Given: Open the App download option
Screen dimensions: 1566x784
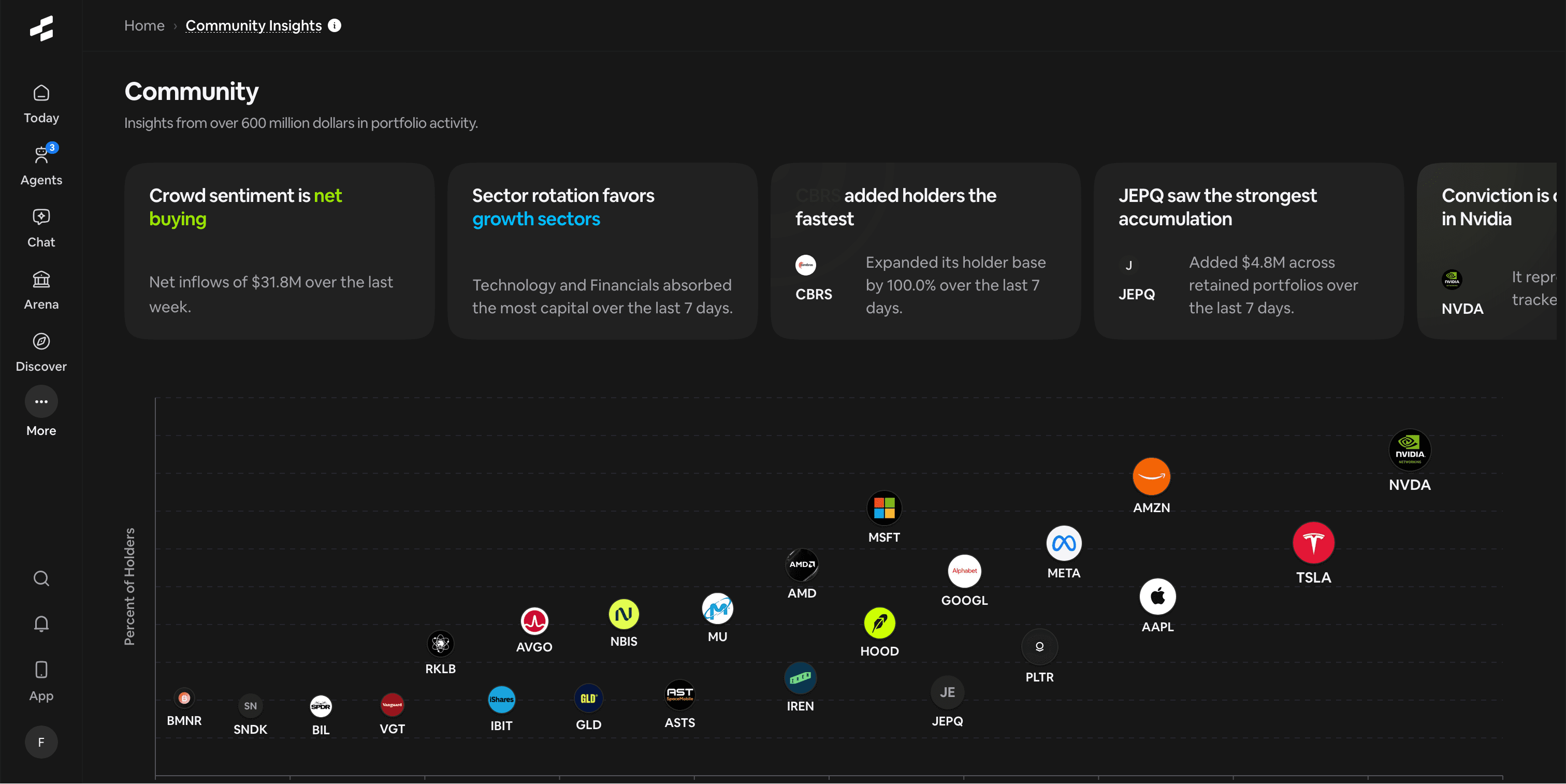Looking at the screenshot, I should pos(41,681).
